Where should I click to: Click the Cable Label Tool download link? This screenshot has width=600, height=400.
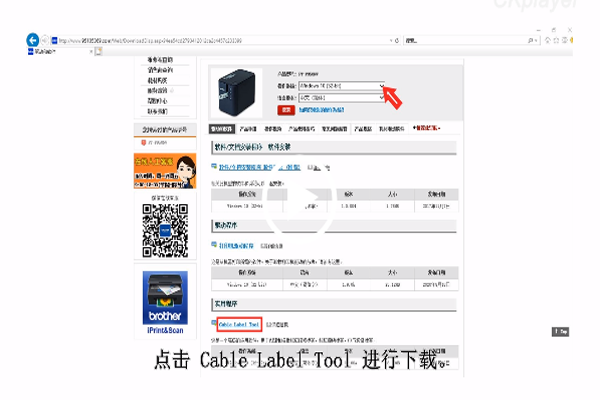point(238,325)
